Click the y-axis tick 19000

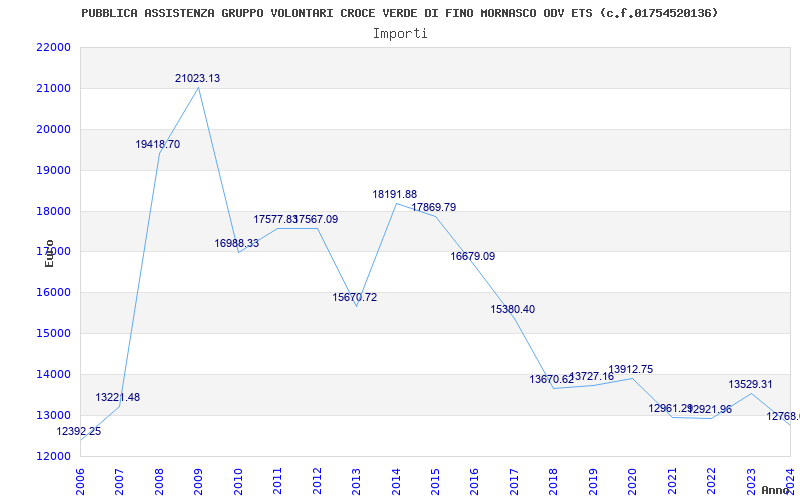point(53,170)
